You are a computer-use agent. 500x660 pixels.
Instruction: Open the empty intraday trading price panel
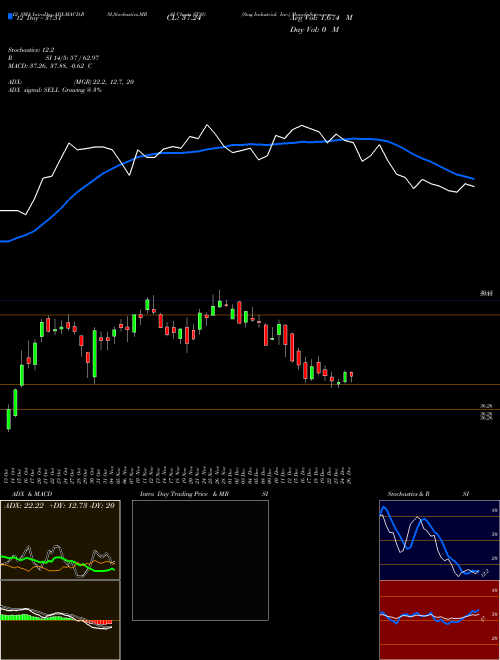tap(200, 560)
